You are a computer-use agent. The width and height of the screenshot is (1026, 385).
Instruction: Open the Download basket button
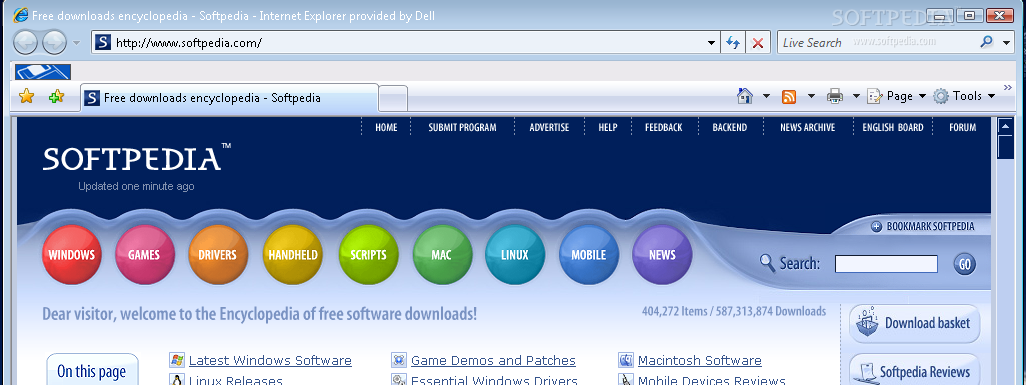click(x=915, y=323)
